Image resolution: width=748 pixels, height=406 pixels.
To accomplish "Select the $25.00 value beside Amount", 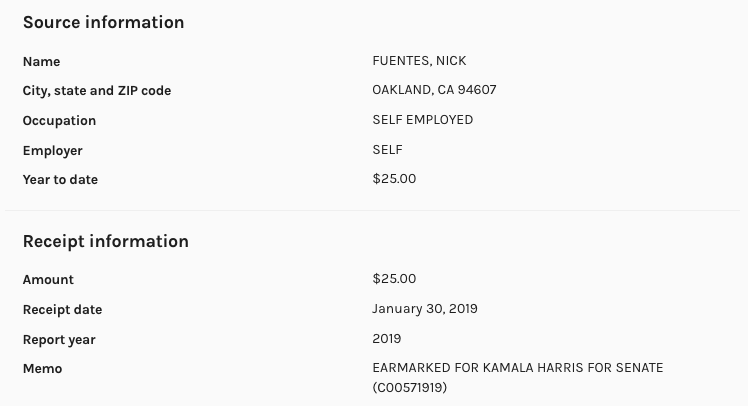I will 394,279.
